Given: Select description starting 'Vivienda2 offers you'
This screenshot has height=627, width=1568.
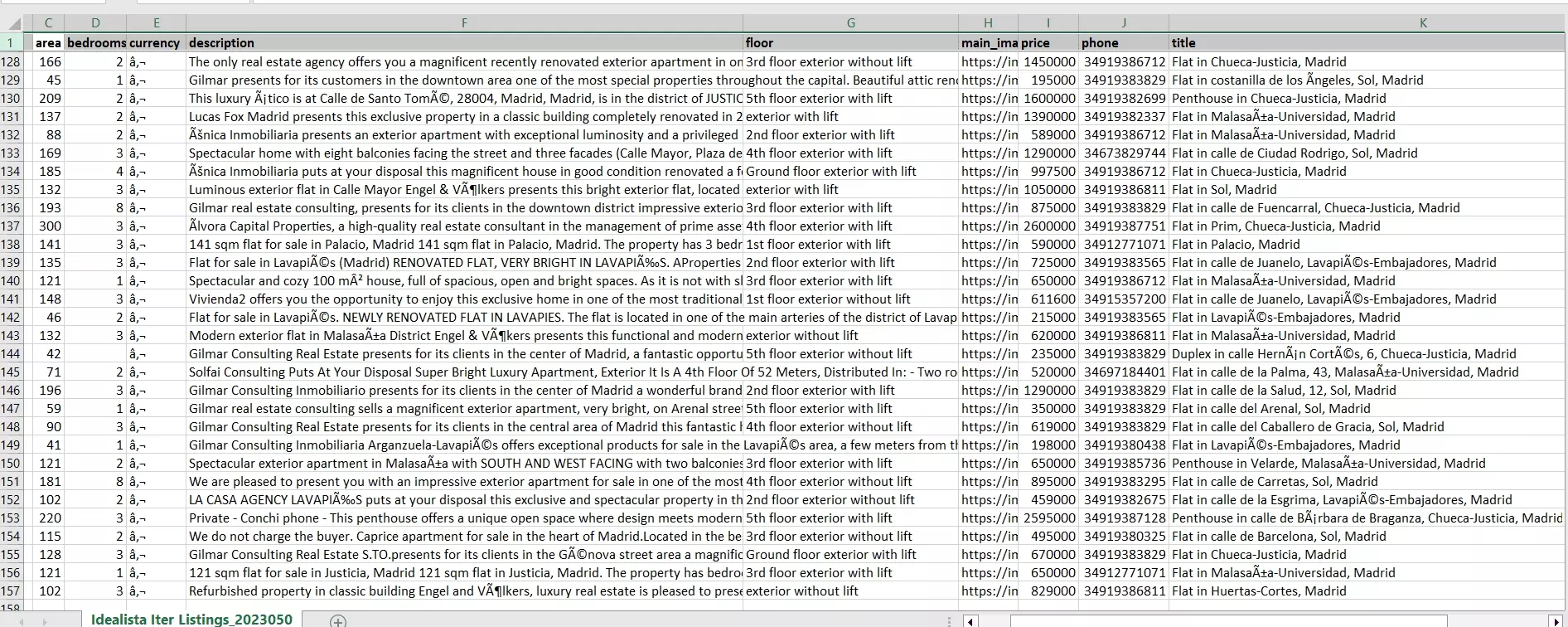Looking at the screenshot, I should pyautogui.click(x=464, y=299).
